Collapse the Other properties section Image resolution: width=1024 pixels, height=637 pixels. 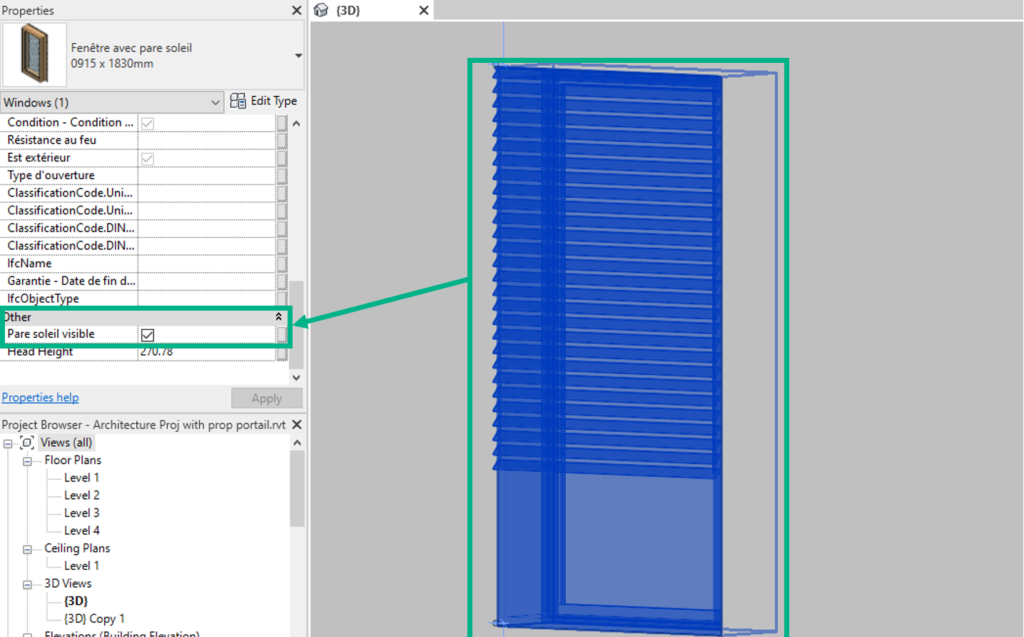coord(278,317)
